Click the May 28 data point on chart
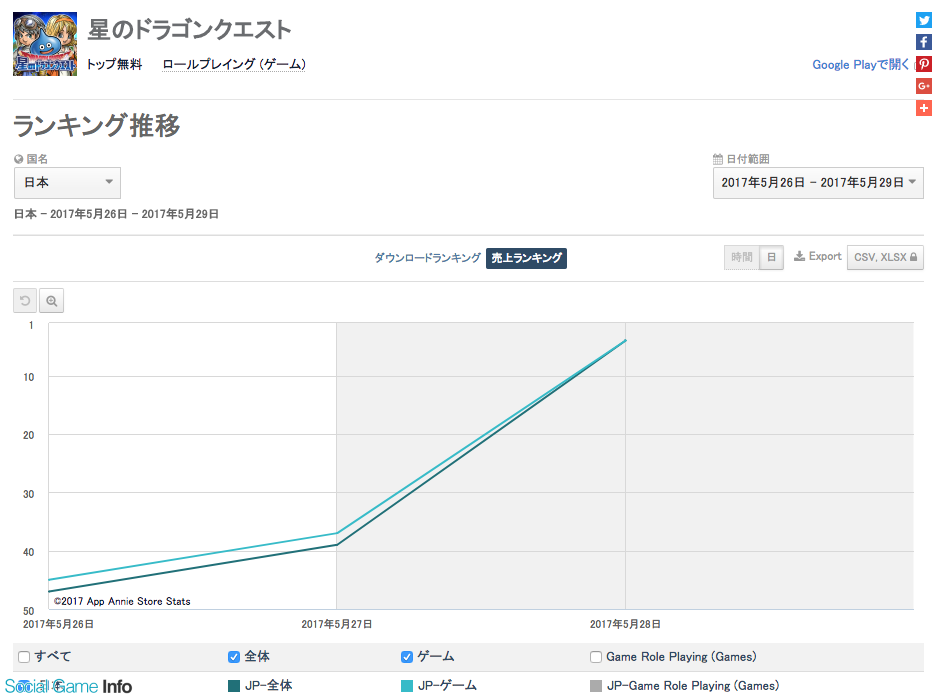The image size is (936, 699). pos(626,340)
